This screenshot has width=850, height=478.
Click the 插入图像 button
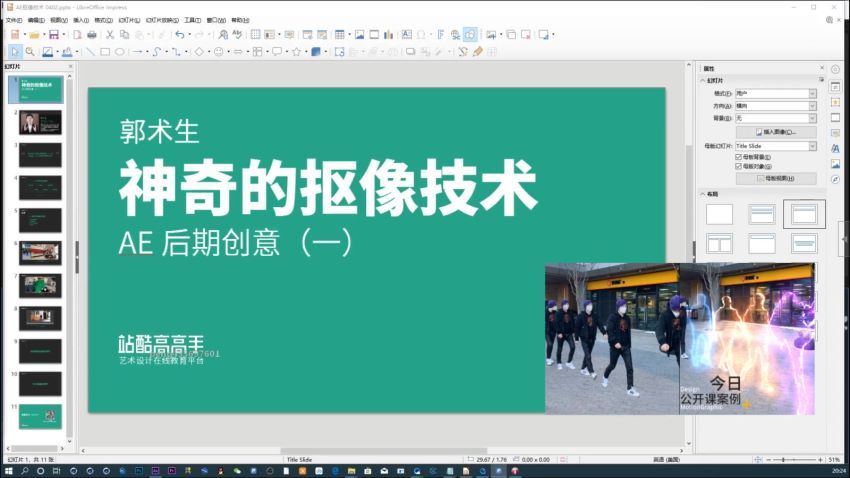point(776,132)
